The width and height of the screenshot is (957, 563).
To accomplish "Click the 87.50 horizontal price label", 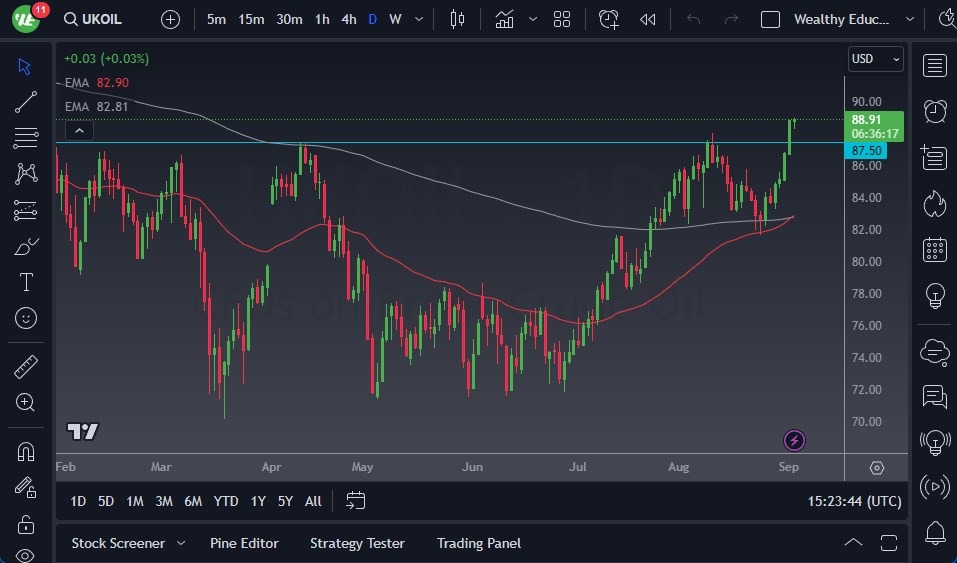I will [x=866, y=150].
